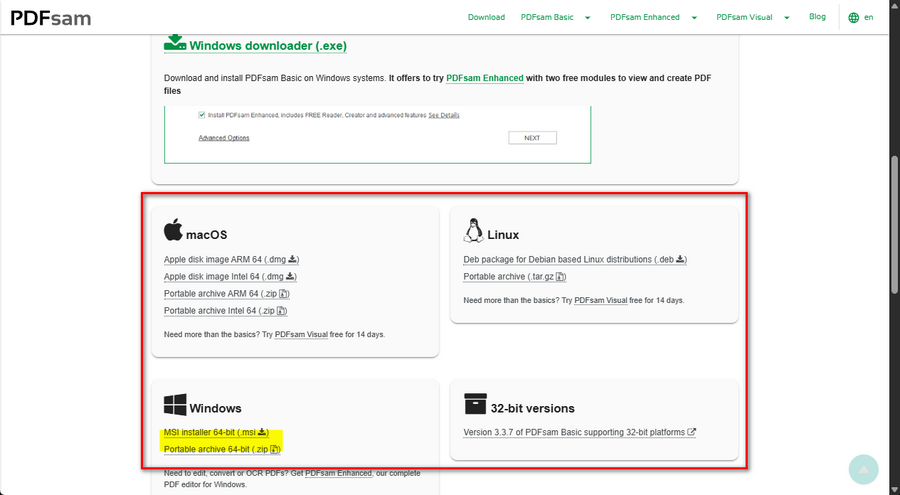
Task: Open the PDFsam Visual menu
Action: point(744,17)
